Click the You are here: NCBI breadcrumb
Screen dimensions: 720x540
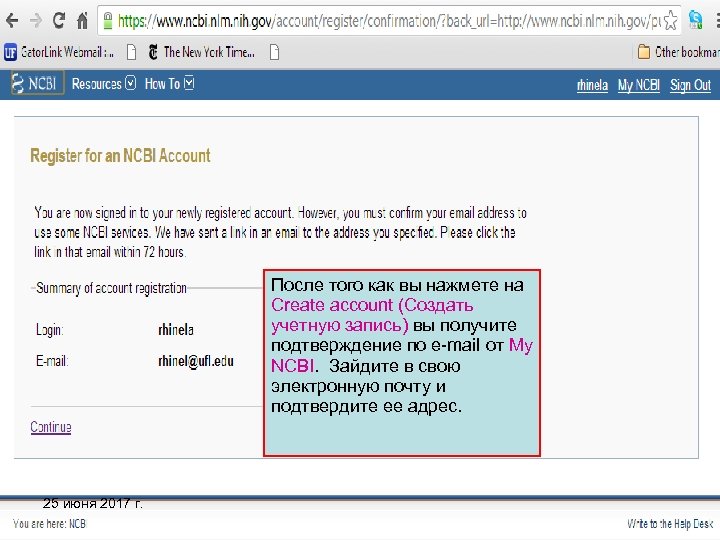coord(49,523)
